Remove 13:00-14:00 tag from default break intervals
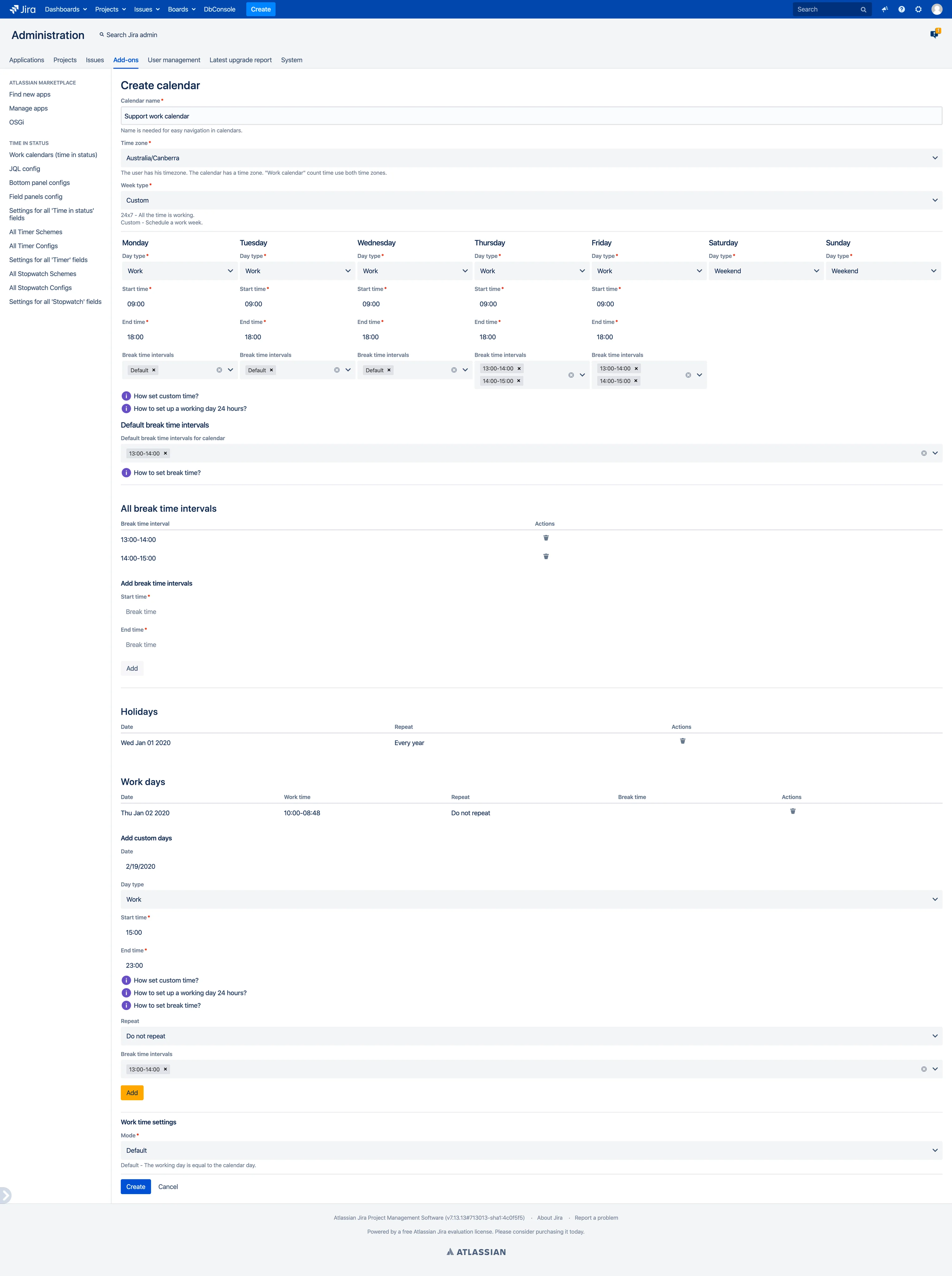 click(x=165, y=454)
